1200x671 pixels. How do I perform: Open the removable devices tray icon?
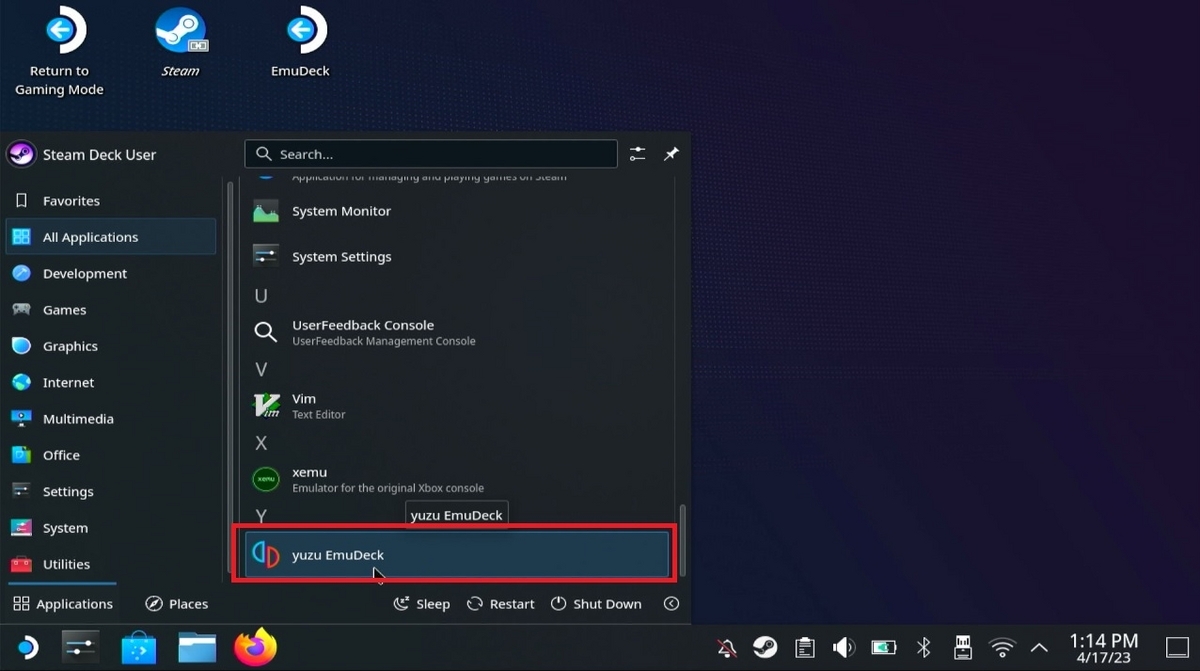963,648
